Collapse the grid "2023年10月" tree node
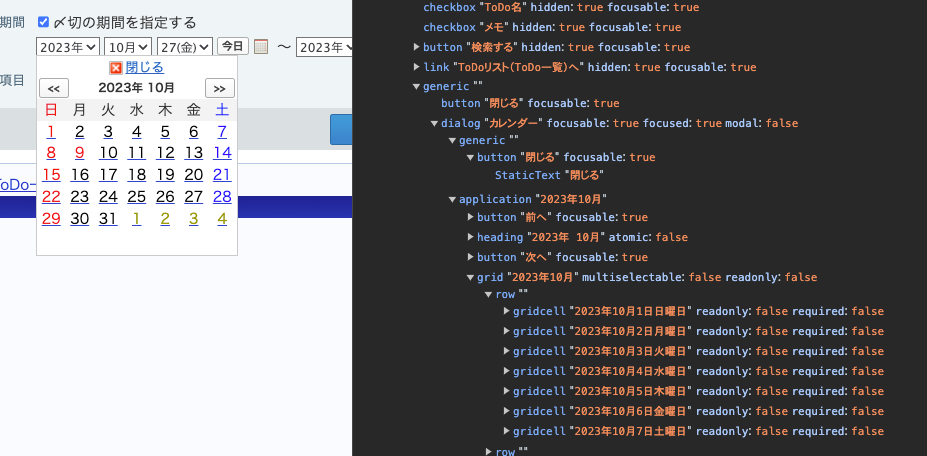927x456 pixels. [471, 277]
